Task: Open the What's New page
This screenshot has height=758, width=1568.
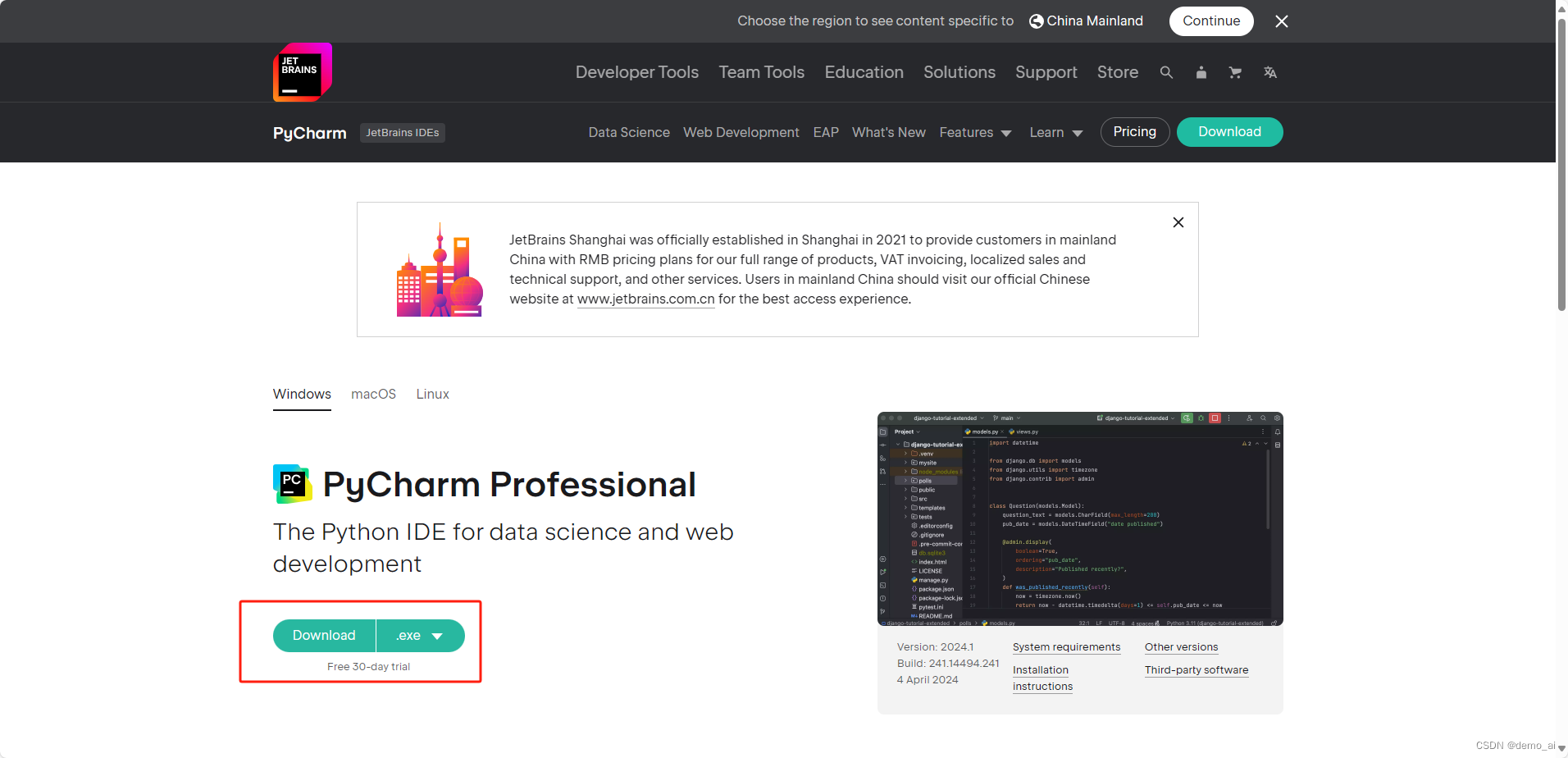Action: 889,132
